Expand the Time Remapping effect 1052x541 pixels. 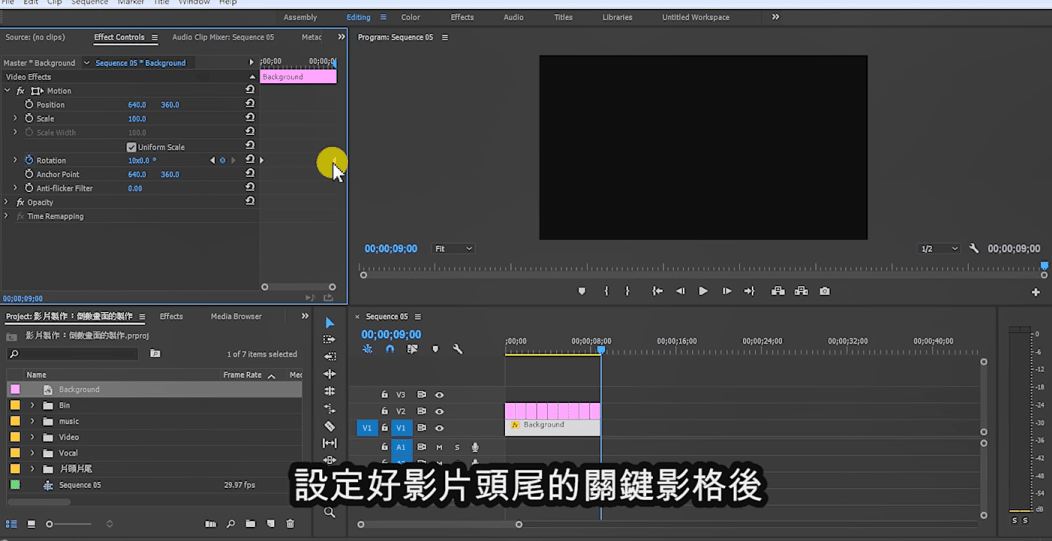6,216
